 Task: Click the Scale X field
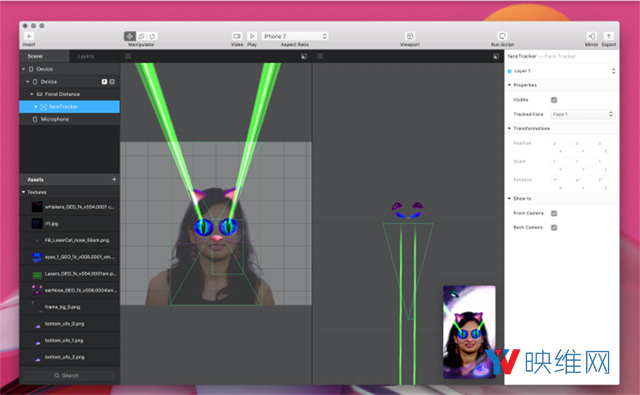pyautogui.click(x=560, y=162)
